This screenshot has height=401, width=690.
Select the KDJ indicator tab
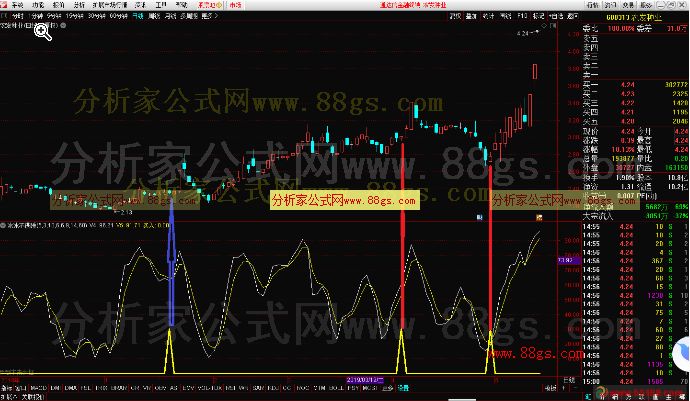point(273,388)
